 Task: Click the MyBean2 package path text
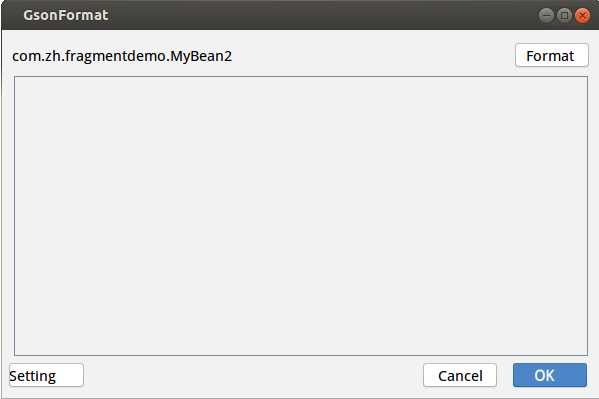click(122, 56)
